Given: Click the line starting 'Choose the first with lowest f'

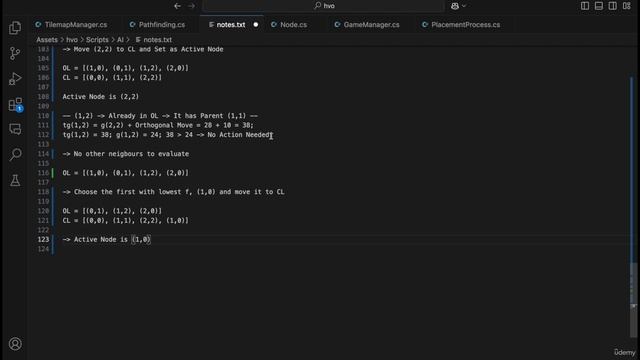Looking at the screenshot, I should pyautogui.click(x=173, y=191).
